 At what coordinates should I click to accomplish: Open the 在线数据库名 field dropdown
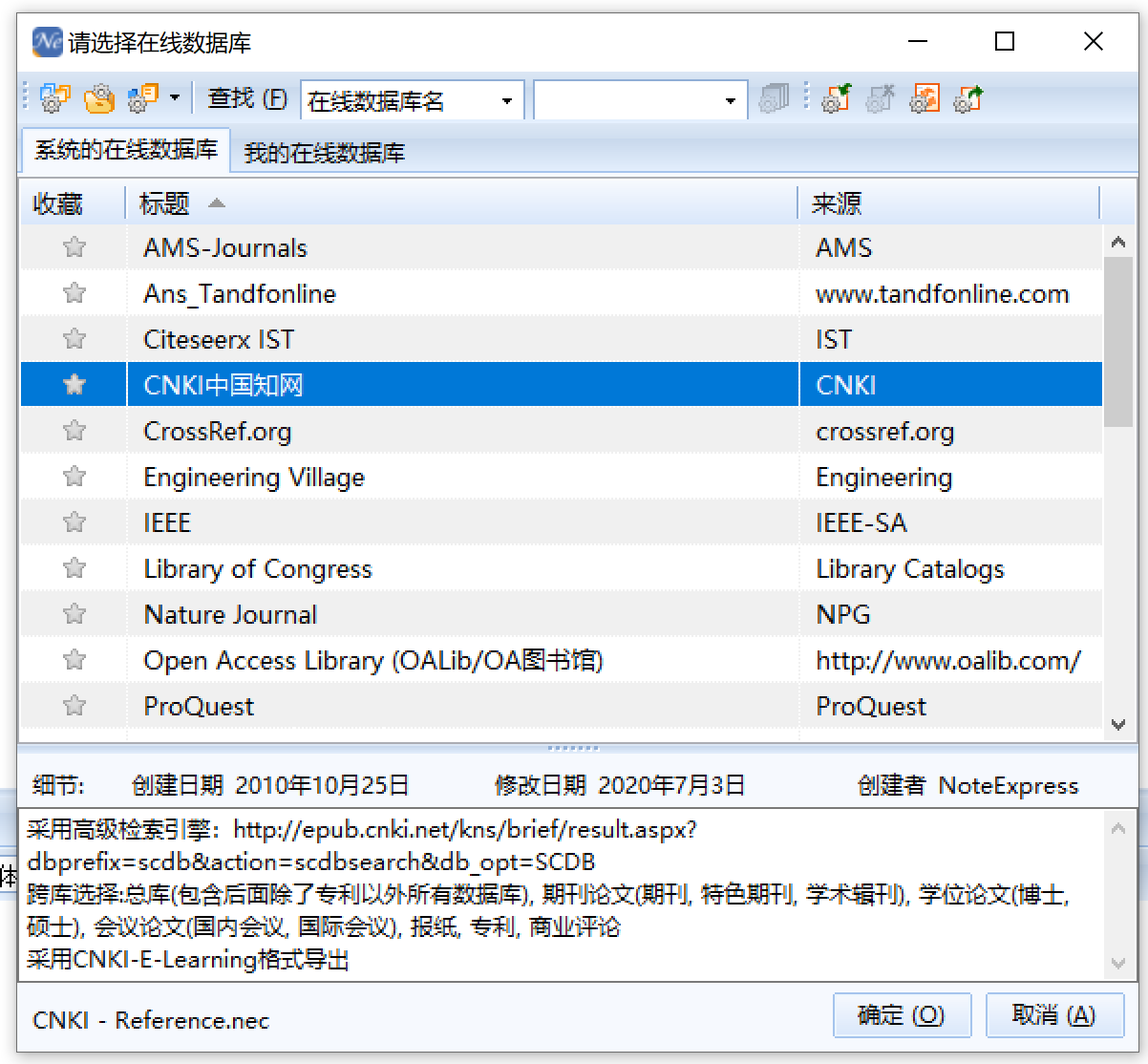point(509,99)
